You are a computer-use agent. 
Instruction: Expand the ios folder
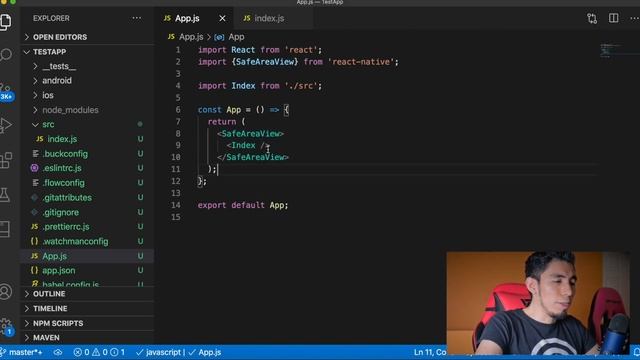click(87, 96)
